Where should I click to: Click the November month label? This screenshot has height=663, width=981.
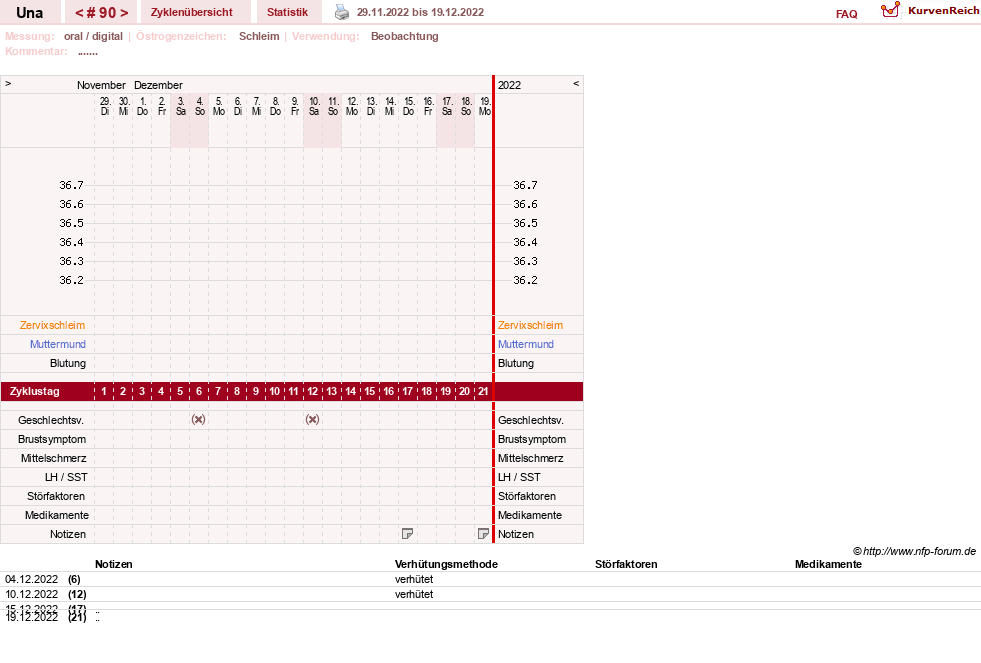tap(101, 85)
